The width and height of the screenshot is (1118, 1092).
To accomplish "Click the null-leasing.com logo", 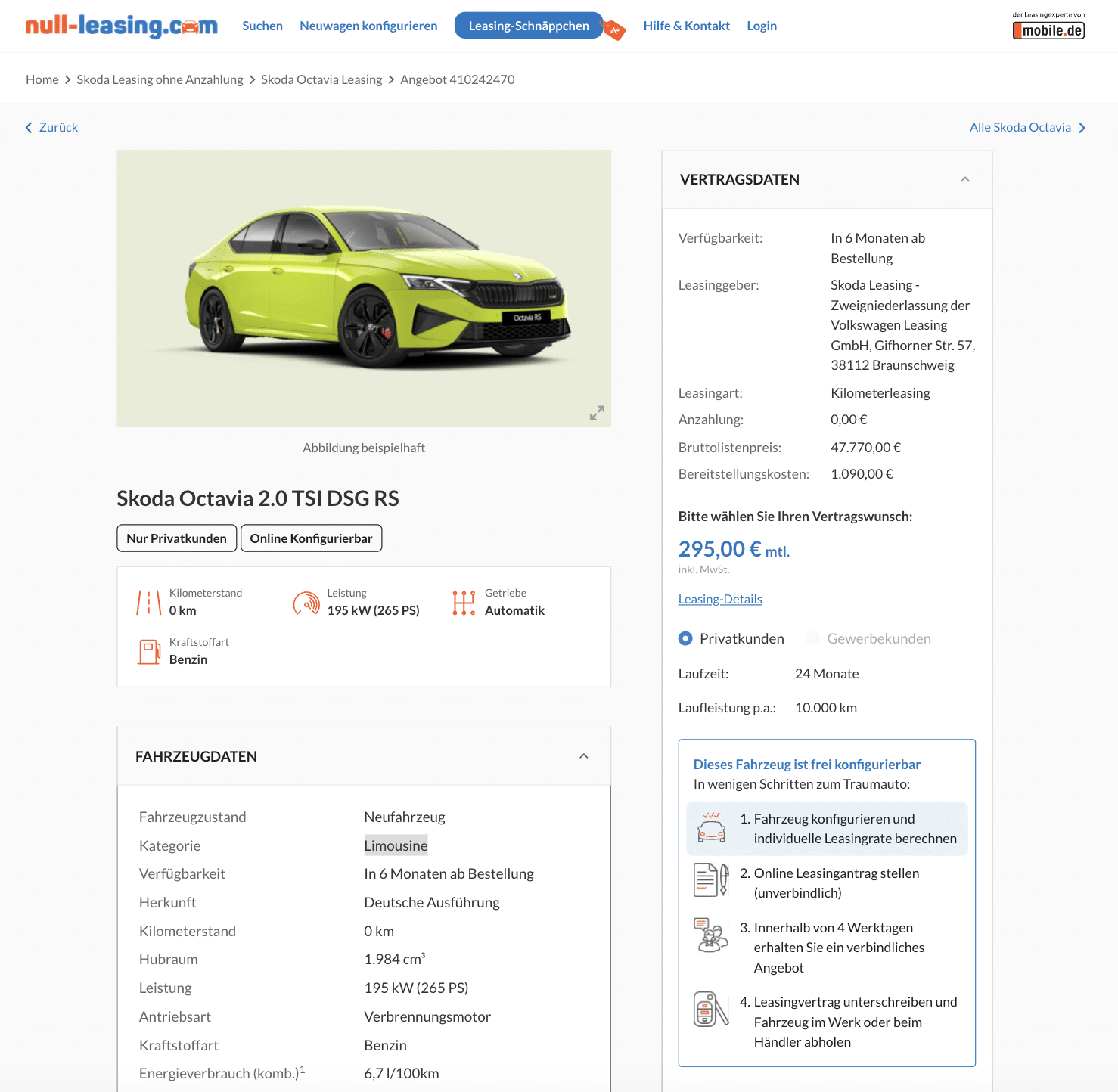I will click(122, 26).
